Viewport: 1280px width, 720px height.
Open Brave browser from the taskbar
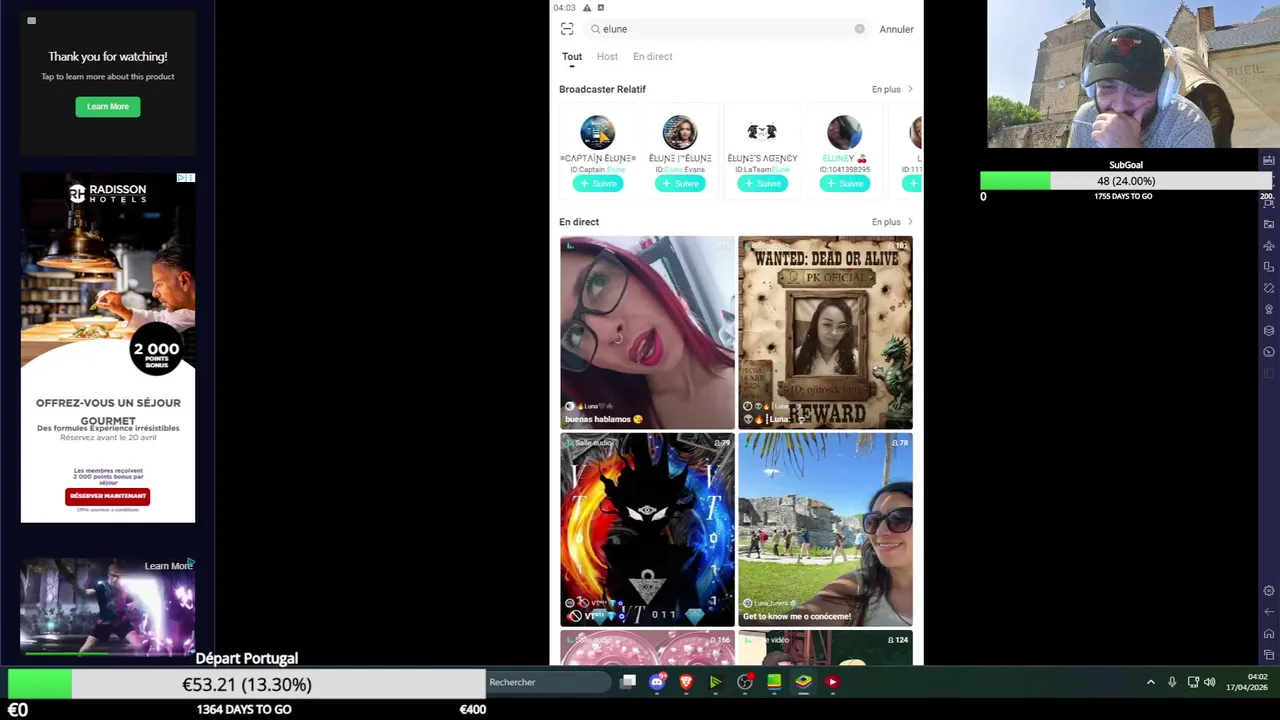[686, 682]
